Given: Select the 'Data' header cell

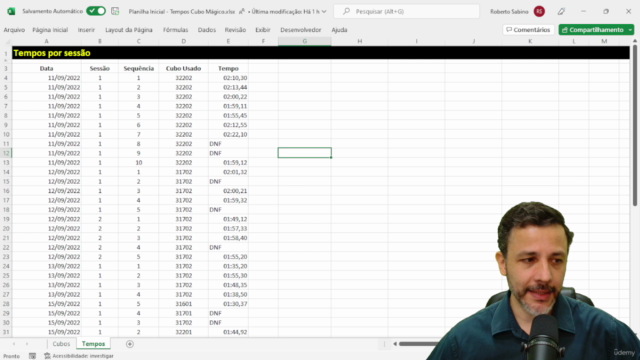Looking at the screenshot, I should 47,69.
